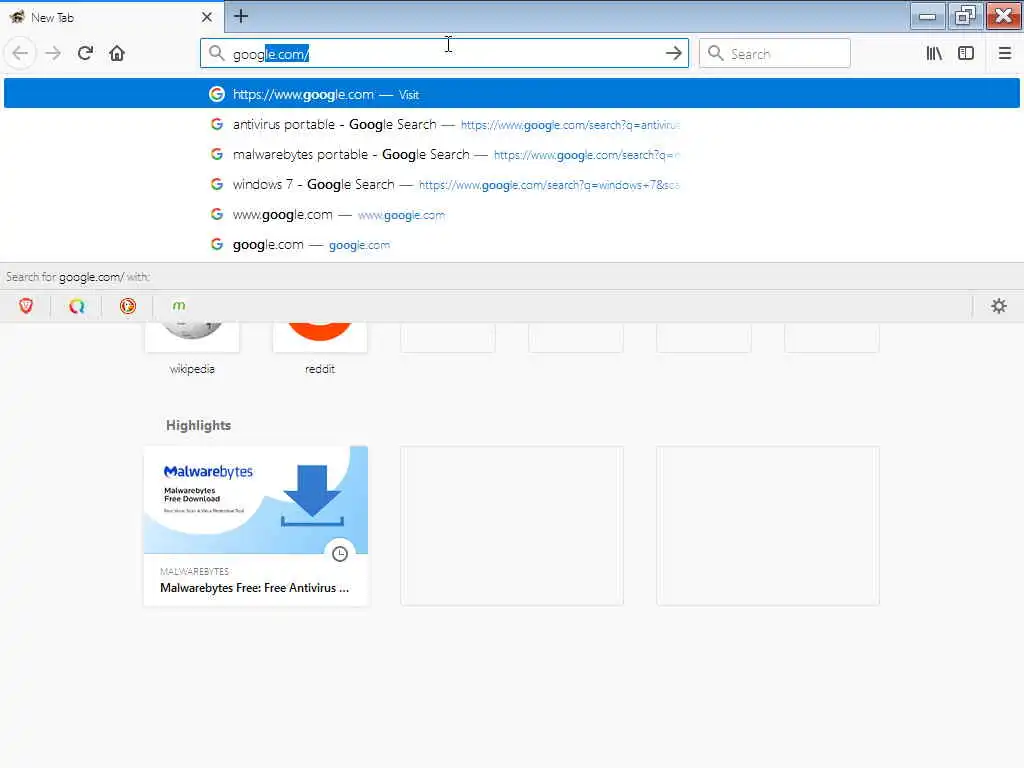Close the browser window

pyautogui.click(x=1004, y=16)
